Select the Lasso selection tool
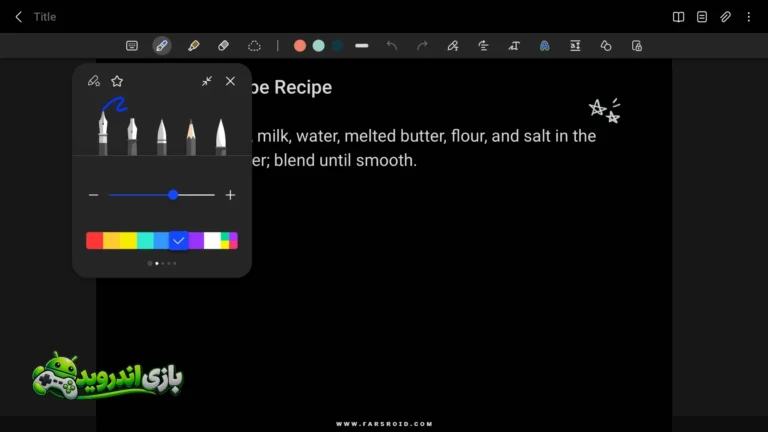Screen dimensions: 768x432 pos(254,46)
